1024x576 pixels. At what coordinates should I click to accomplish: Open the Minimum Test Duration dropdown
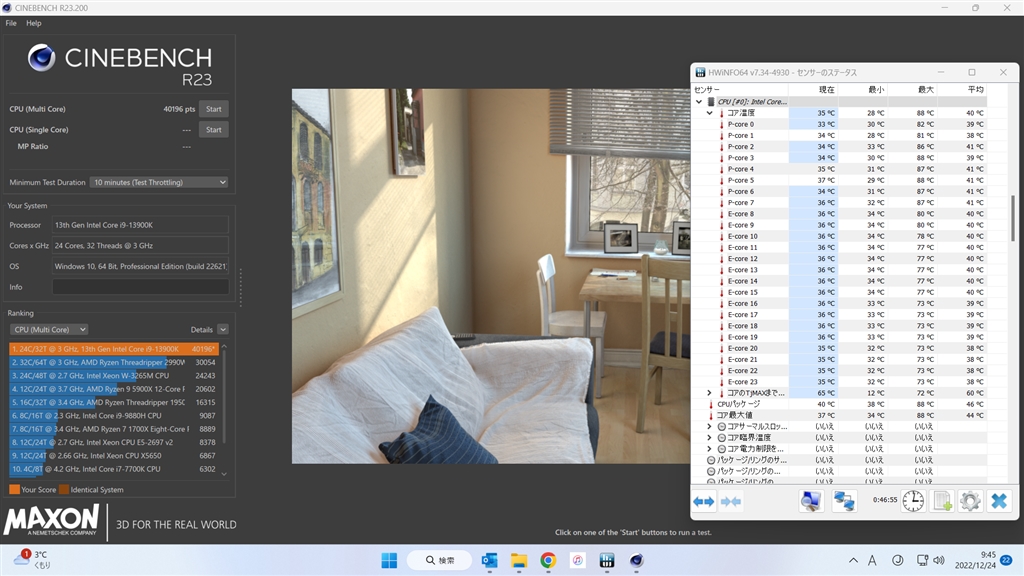[159, 182]
